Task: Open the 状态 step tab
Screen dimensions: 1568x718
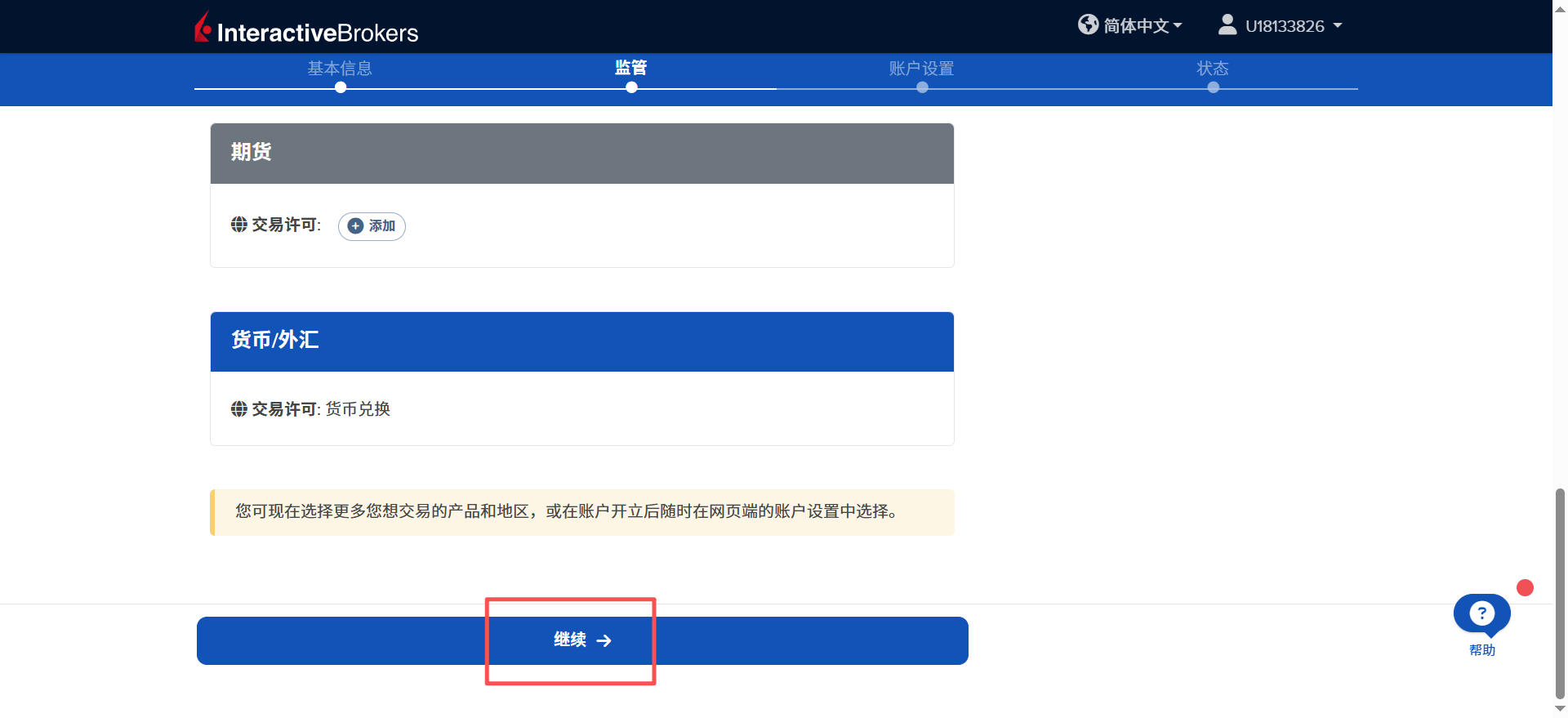Action: 1213,69
